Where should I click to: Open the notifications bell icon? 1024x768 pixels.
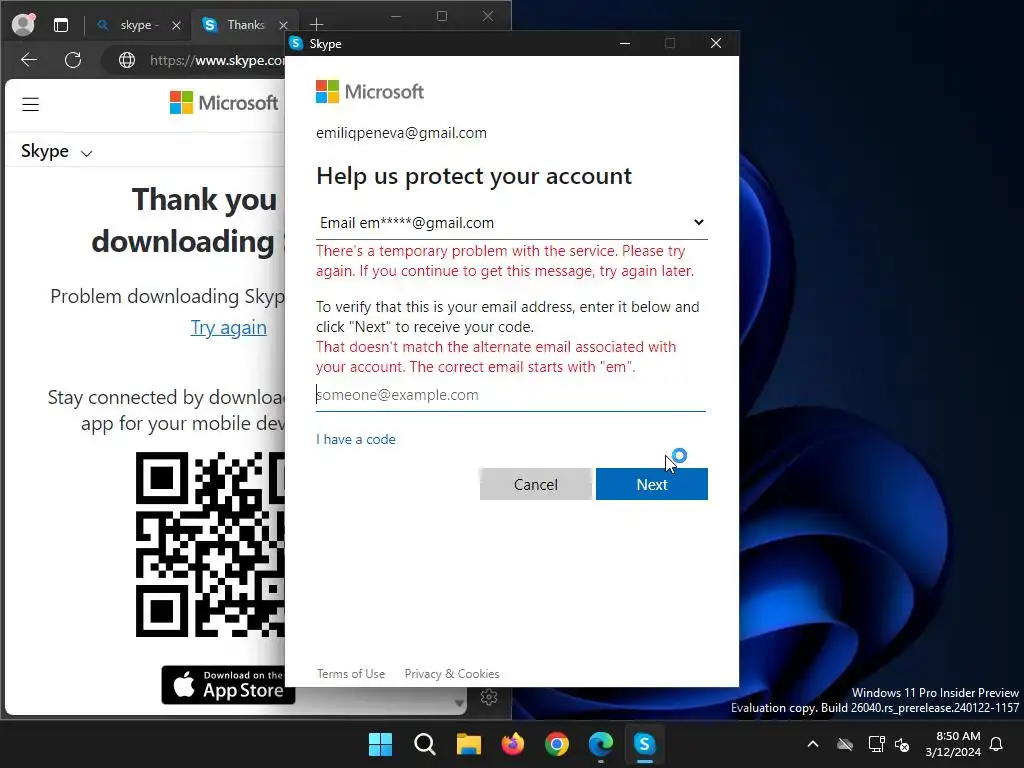point(997,744)
